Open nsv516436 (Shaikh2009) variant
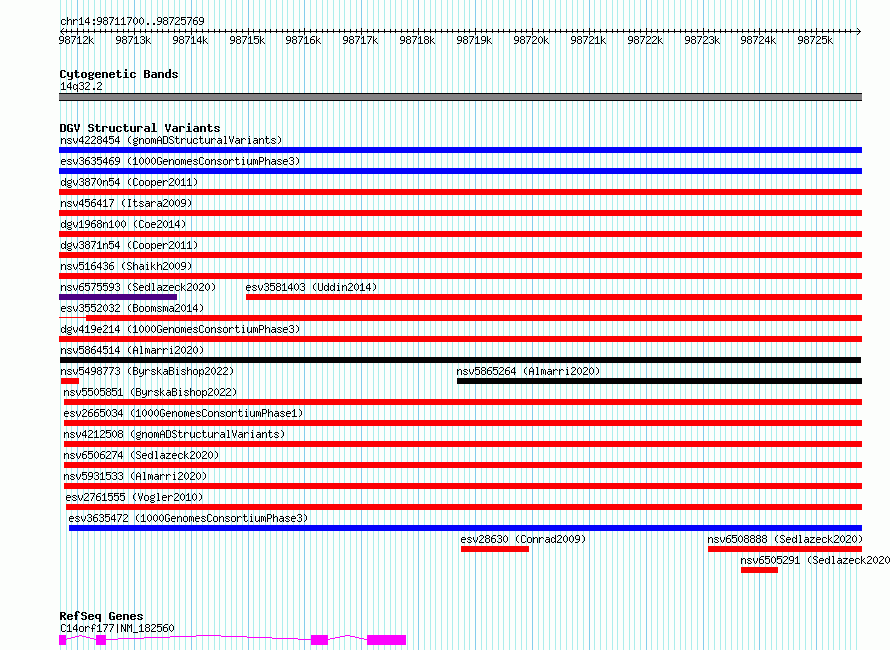 (x=126, y=266)
